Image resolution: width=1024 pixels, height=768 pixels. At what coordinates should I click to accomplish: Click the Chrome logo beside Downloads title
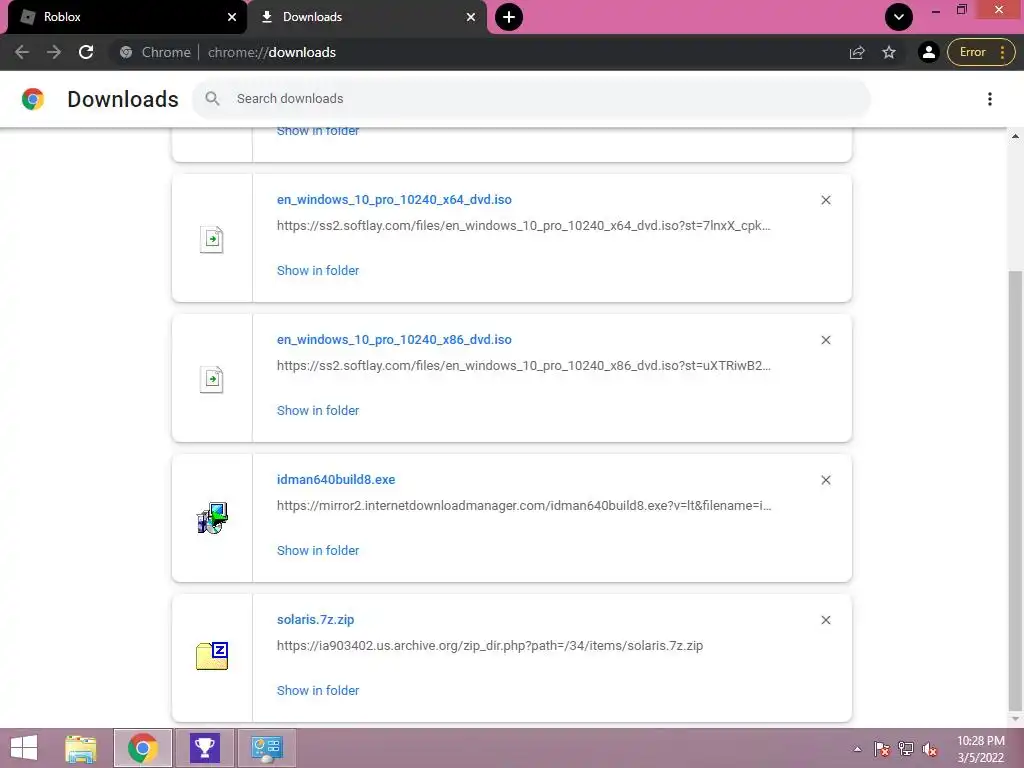33,99
